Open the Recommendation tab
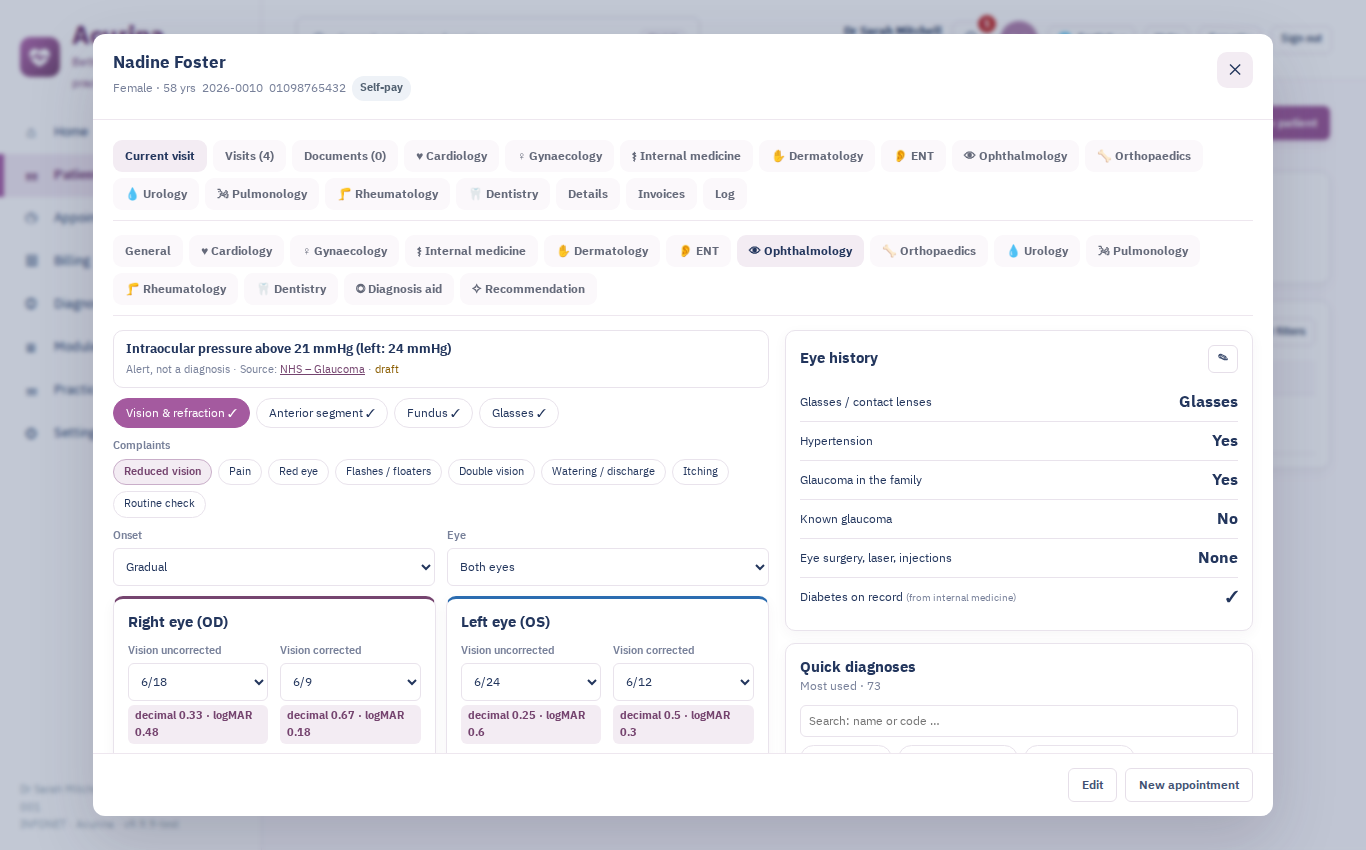 (528, 289)
